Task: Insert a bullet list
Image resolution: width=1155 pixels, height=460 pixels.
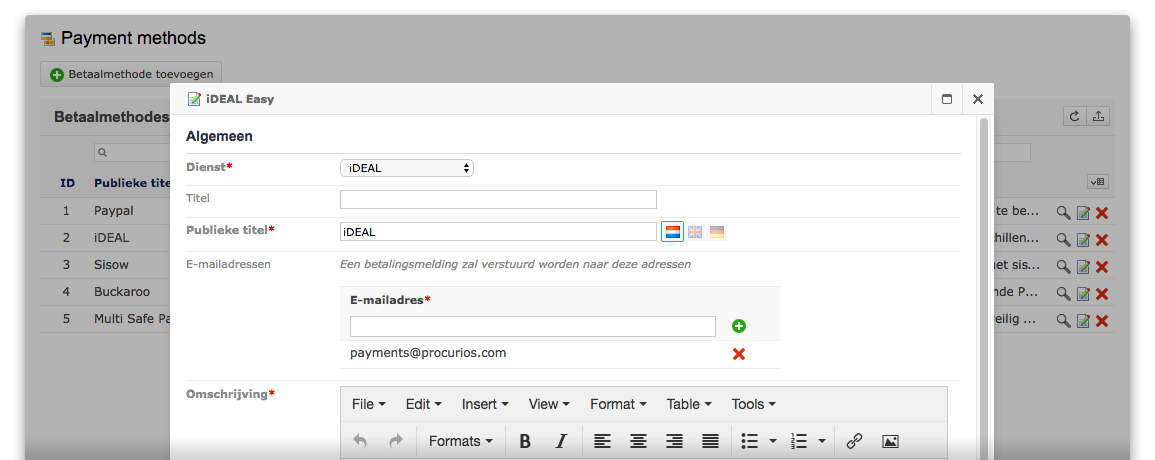Action: [x=750, y=441]
